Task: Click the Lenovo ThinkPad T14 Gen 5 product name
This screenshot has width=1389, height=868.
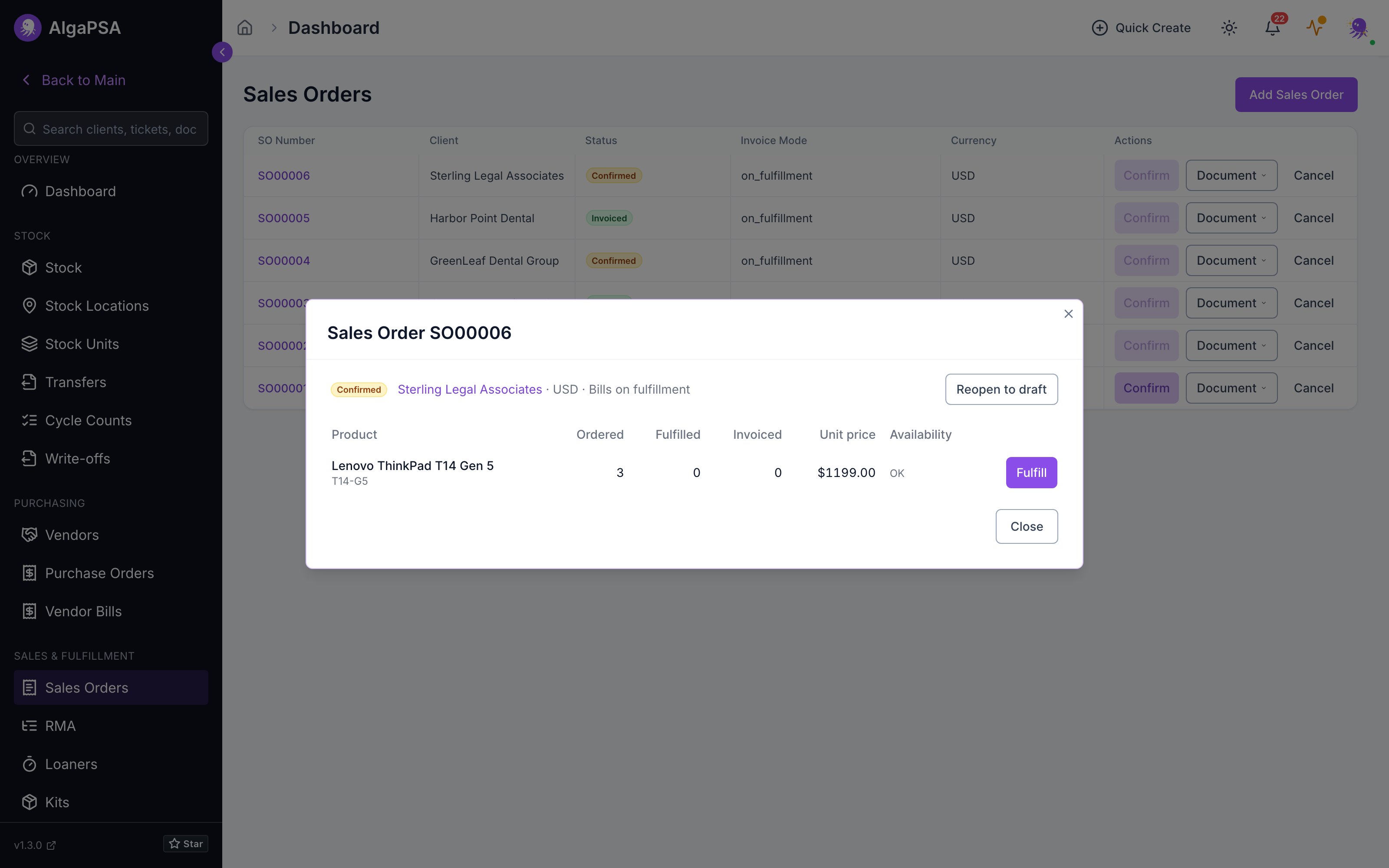Action: tap(412, 466)
